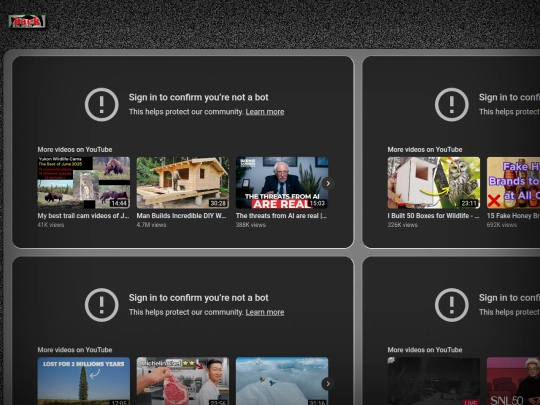Click the Back logo button
The width and height of the screenshot is (540, 405).
pyautogui.click(x=27, y=21)
